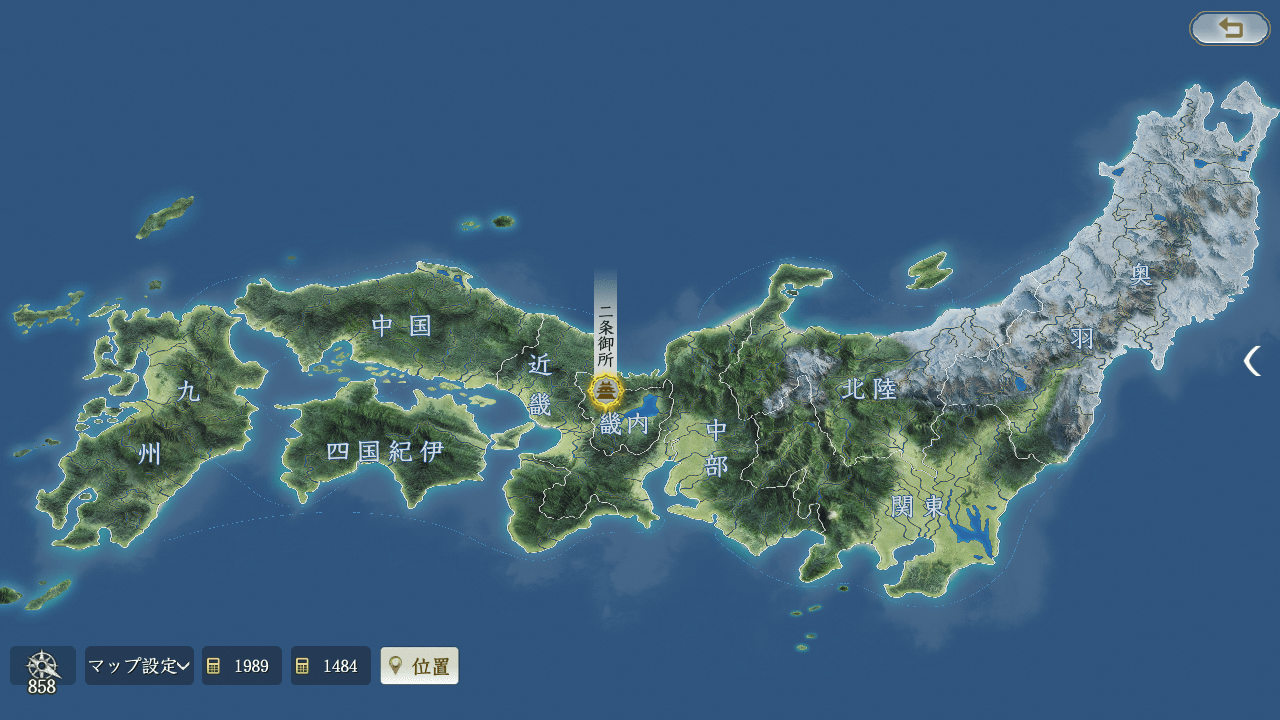Click the 北陸 region label

(872, 390)
